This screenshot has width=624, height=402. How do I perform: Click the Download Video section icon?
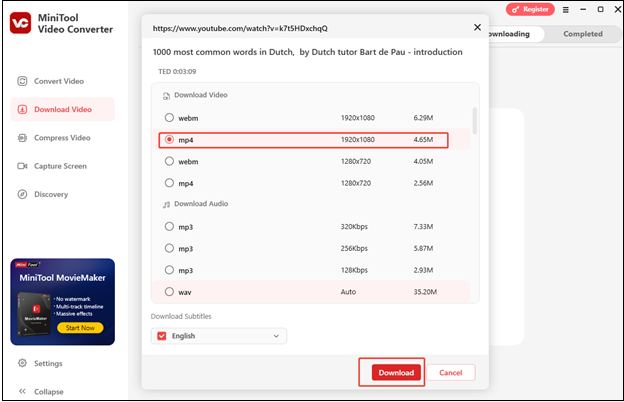(x=166, y=96)
